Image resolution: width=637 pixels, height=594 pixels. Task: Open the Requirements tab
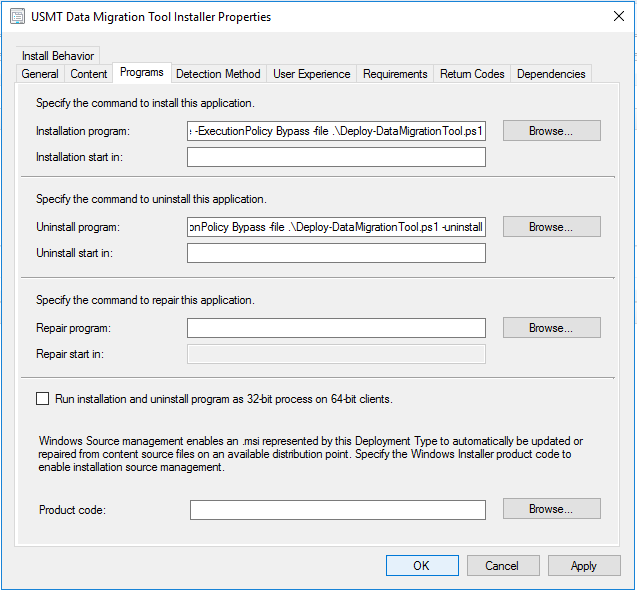tap(395, 74)
